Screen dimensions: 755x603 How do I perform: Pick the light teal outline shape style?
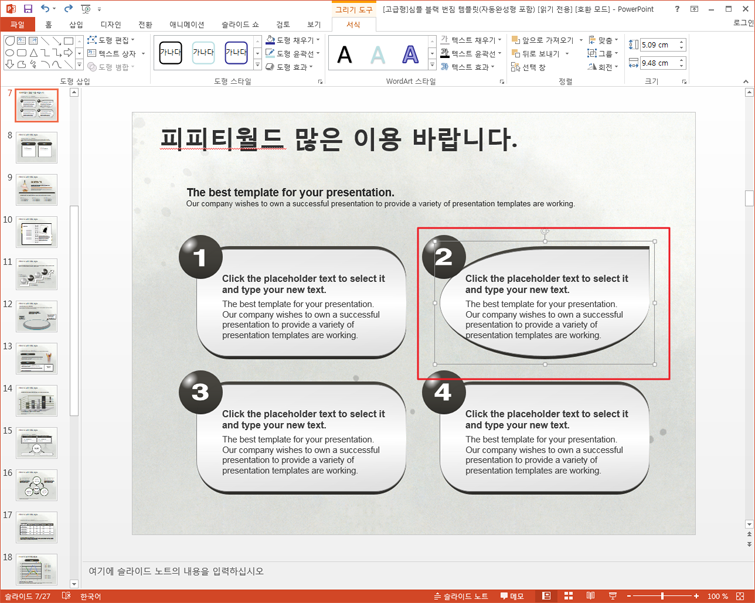pyautogui.click(x=203, y=52)
